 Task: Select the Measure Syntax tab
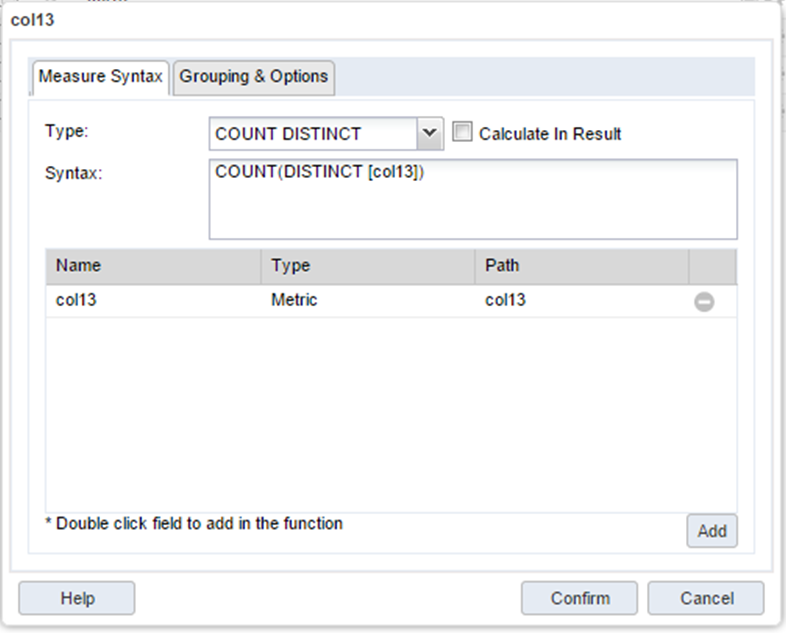pyautogui.click(x=100, y=77)
